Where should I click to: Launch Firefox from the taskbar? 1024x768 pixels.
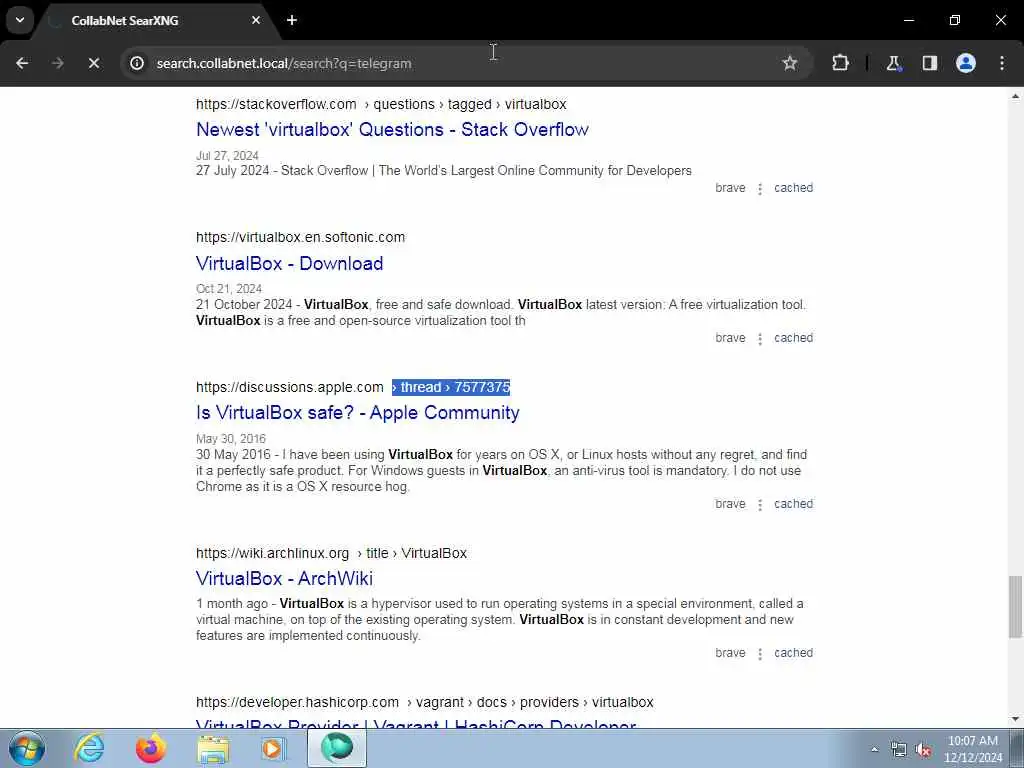pos(151,748)
